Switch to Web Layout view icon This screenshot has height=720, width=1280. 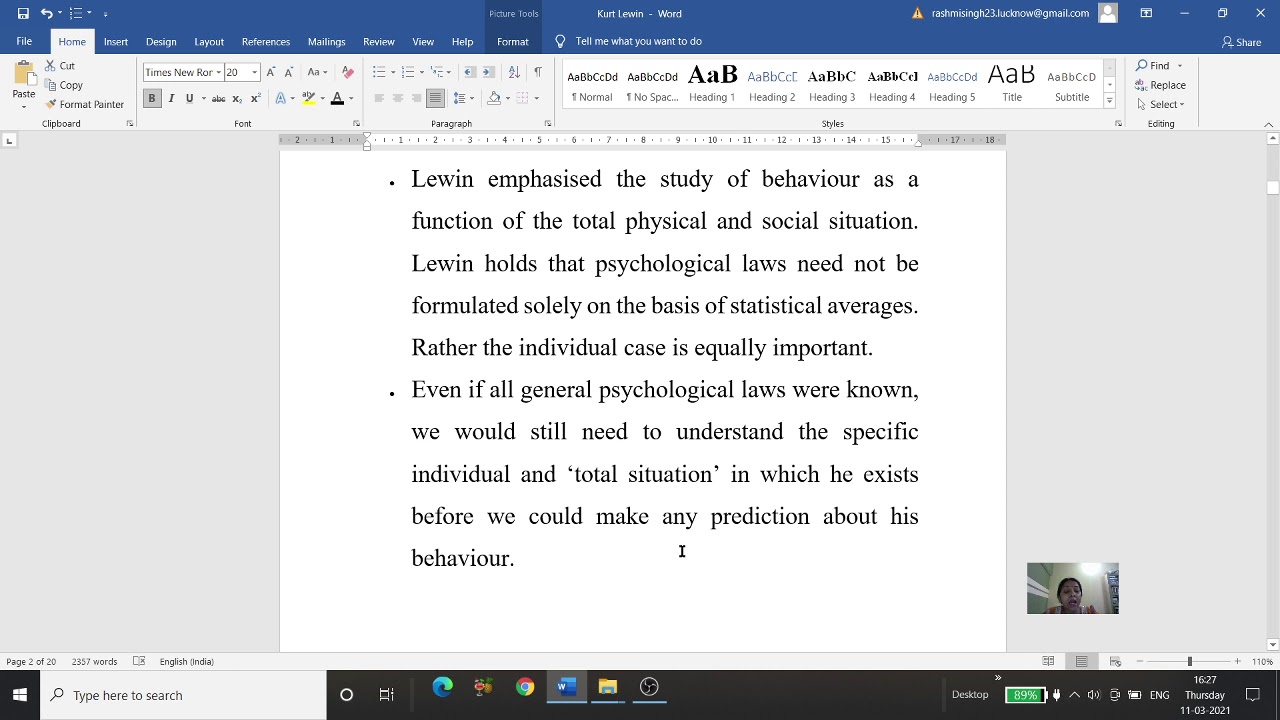tap(1115, 661)
